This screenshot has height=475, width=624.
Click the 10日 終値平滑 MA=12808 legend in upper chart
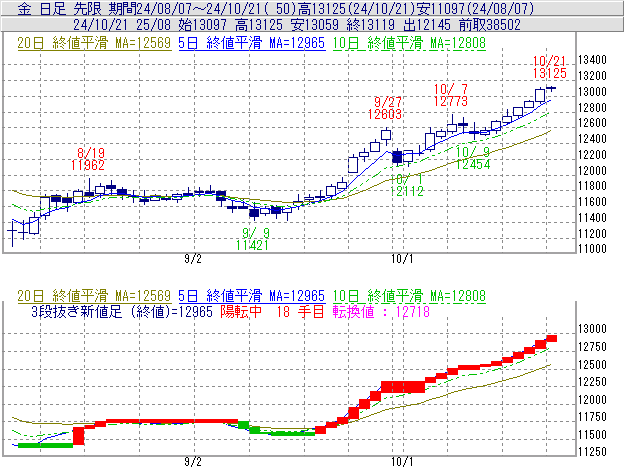[x=409, y=43]
